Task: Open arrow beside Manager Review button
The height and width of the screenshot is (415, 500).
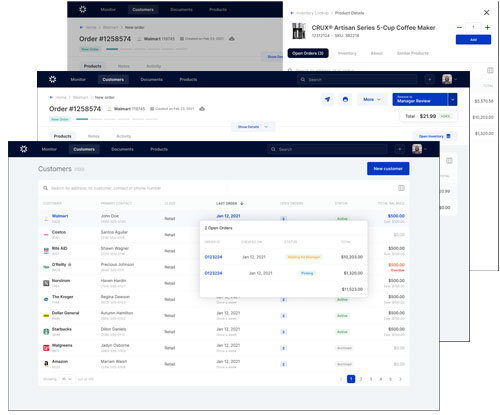Action: click(453, 99)
